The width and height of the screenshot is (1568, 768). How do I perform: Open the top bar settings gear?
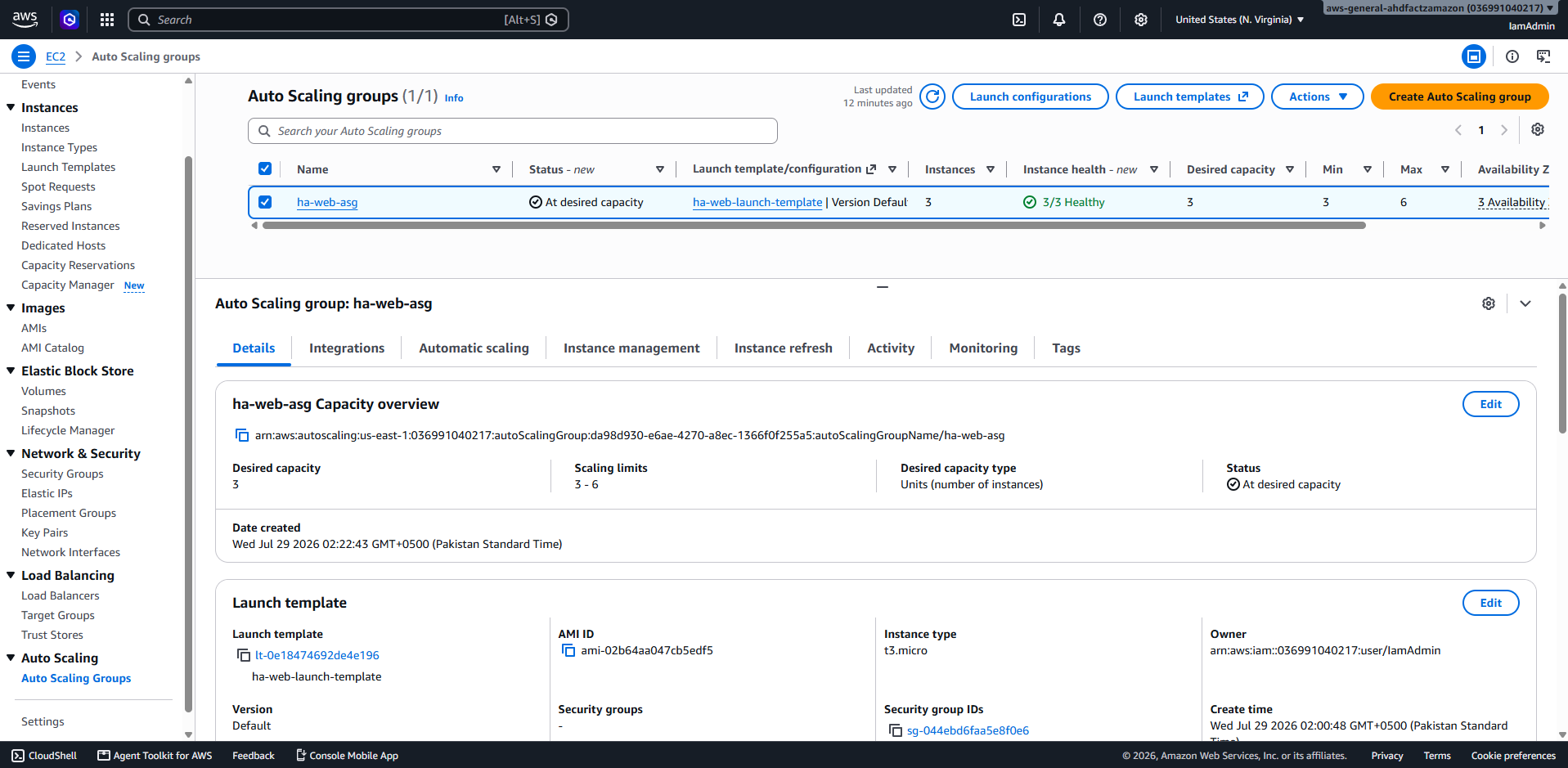pos(1141,20)
